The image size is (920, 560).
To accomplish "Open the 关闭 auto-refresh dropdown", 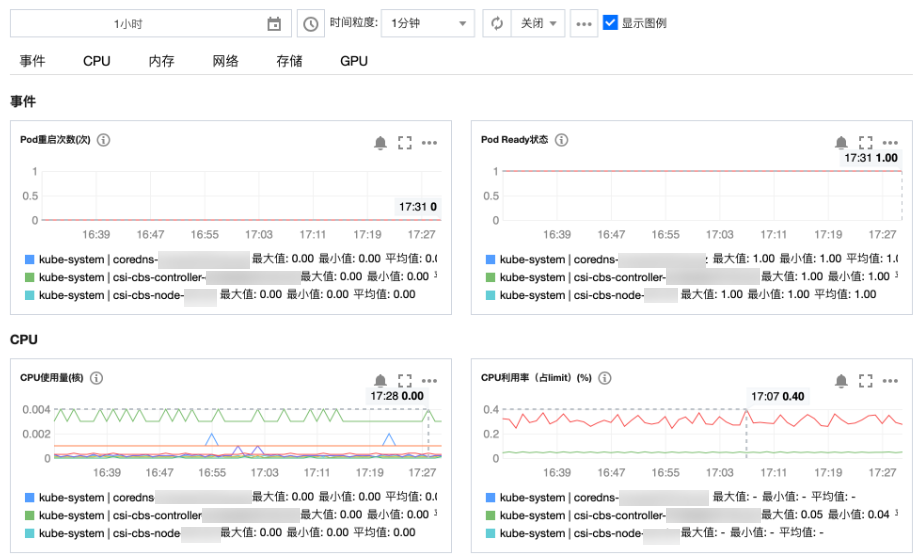I will pos(538,23).
